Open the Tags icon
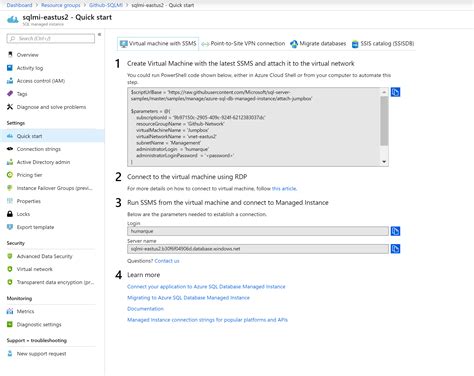 (x=10, y=94)
